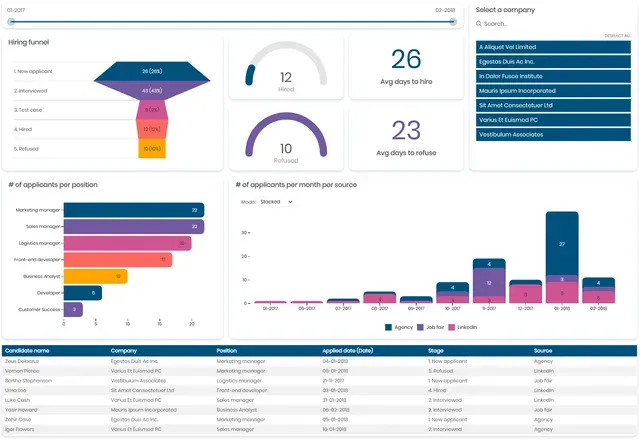Sort by Candidate name column header
Screen dimensions: 640x440
coord(27,351)
